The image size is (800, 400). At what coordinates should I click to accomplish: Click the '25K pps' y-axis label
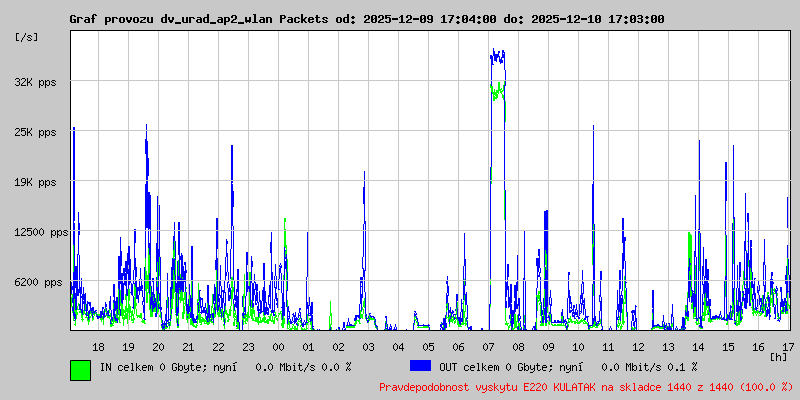point(35,132)
